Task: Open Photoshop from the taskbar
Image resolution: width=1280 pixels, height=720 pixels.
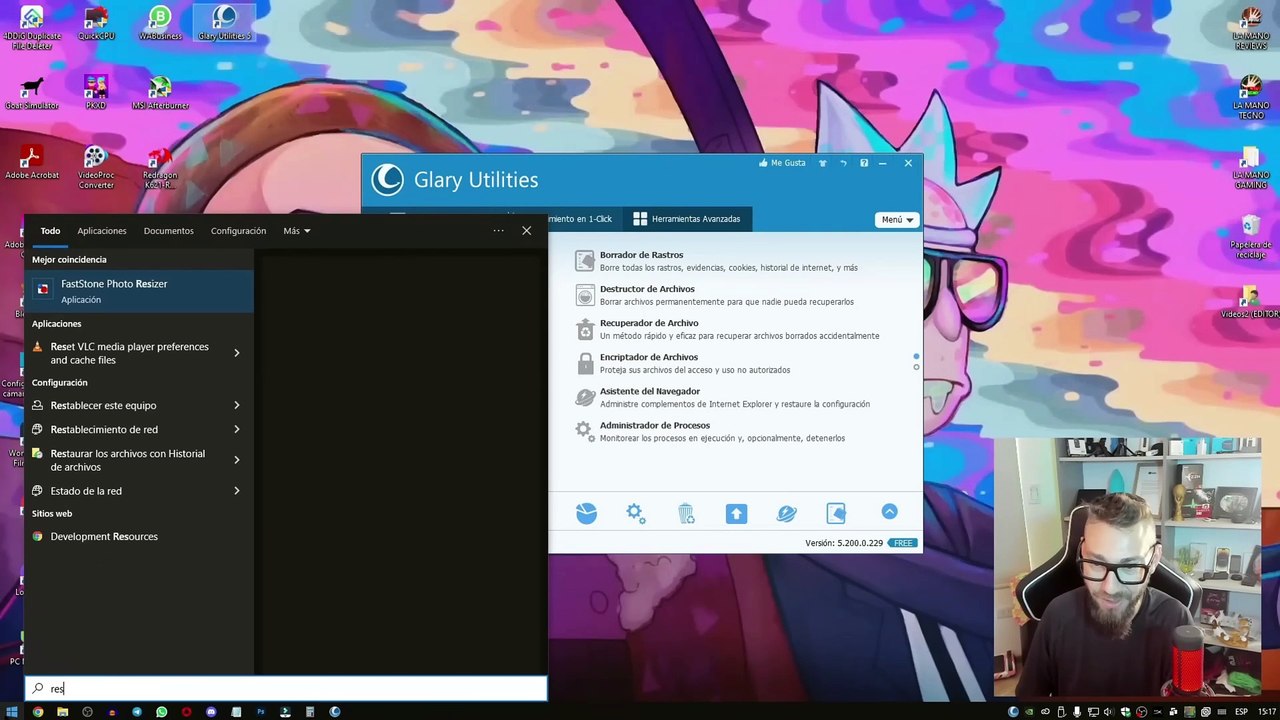Action: 260,712
